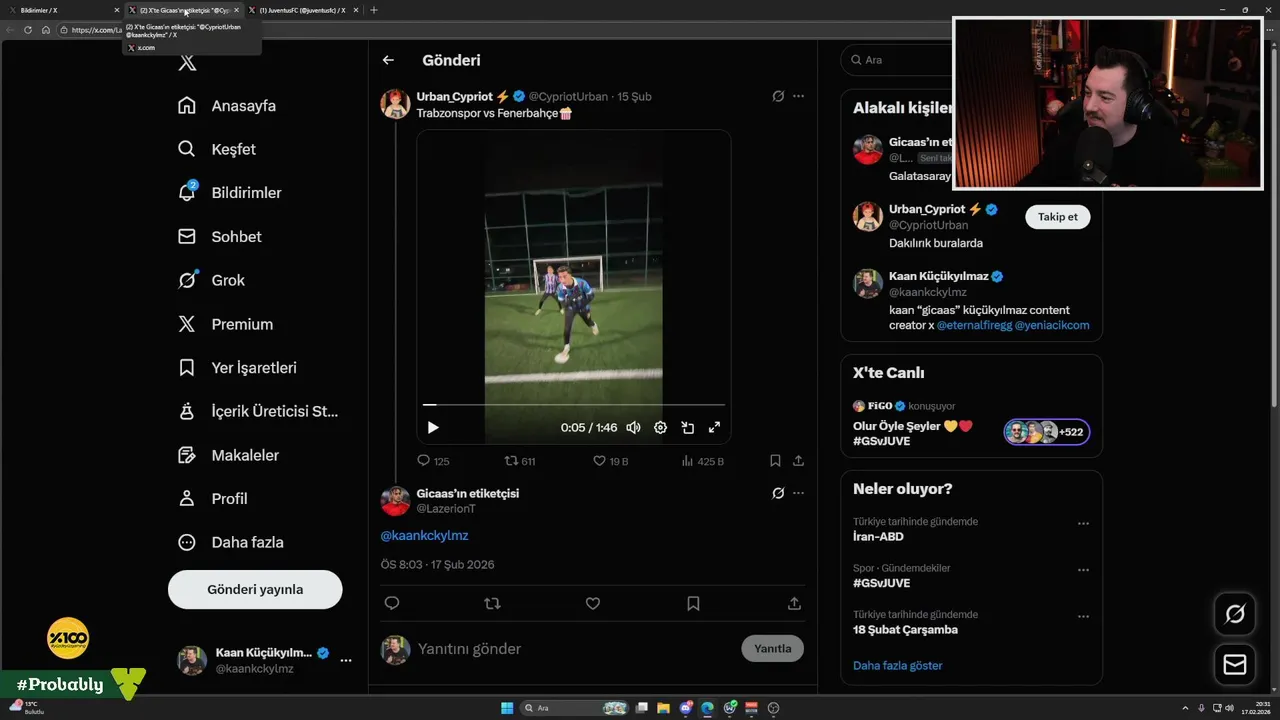Screen dimensions: 1280x720
Task: Share Urban_Cypriot's video post
Action: point(798,461)
